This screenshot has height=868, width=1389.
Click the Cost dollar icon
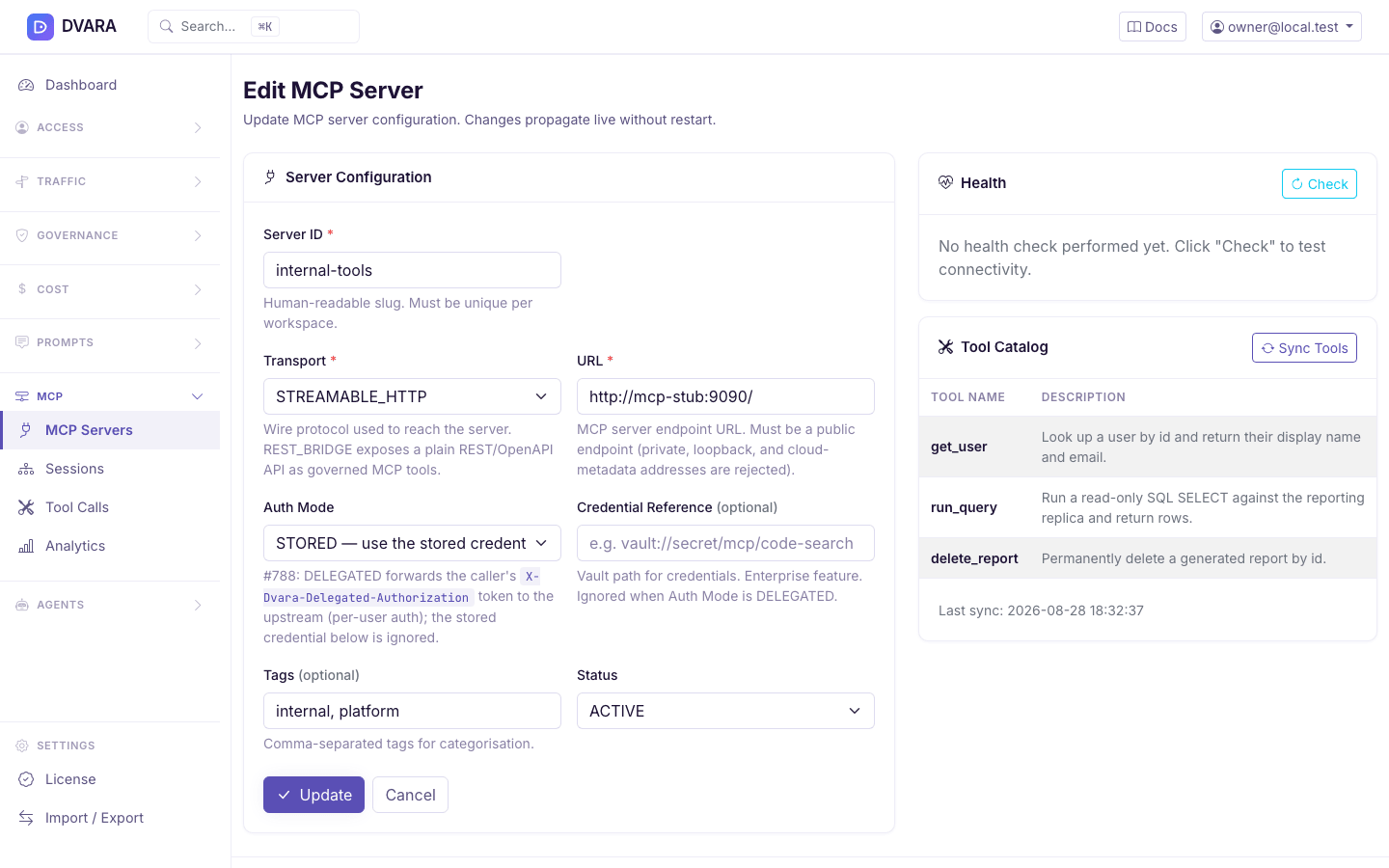tap(22, 289)
